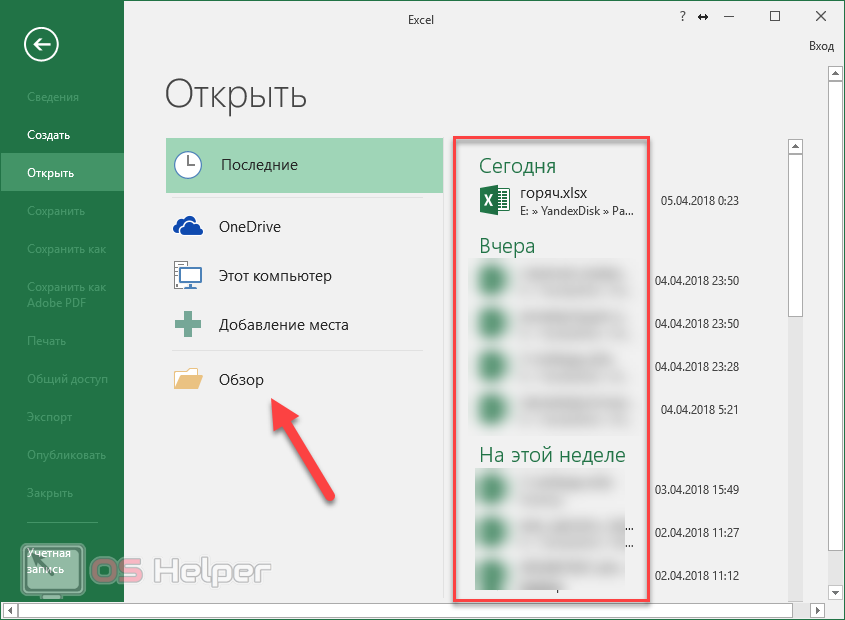Click the help question mark icon

682,17
